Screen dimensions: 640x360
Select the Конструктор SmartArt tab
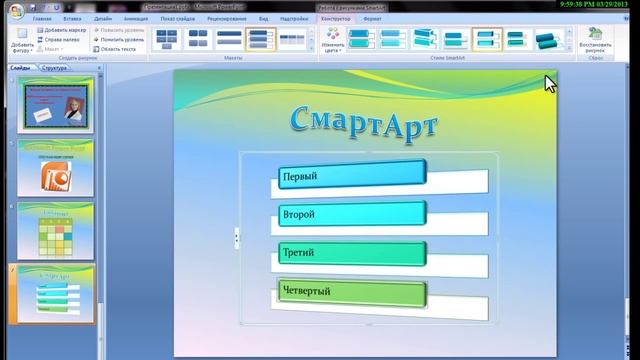[336, 19]
